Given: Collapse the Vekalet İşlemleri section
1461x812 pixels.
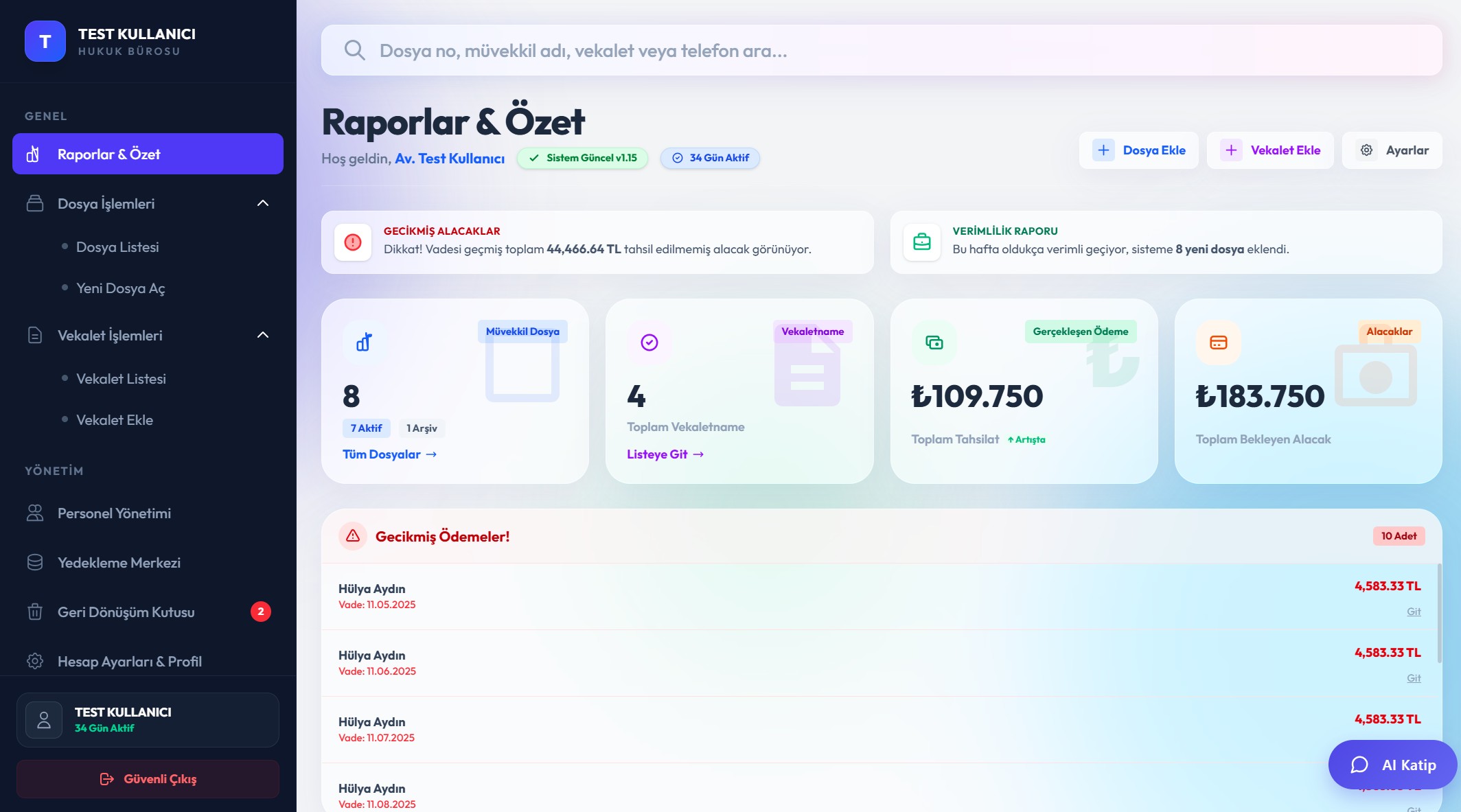Looking at the screenshot, I should [262, 335].
